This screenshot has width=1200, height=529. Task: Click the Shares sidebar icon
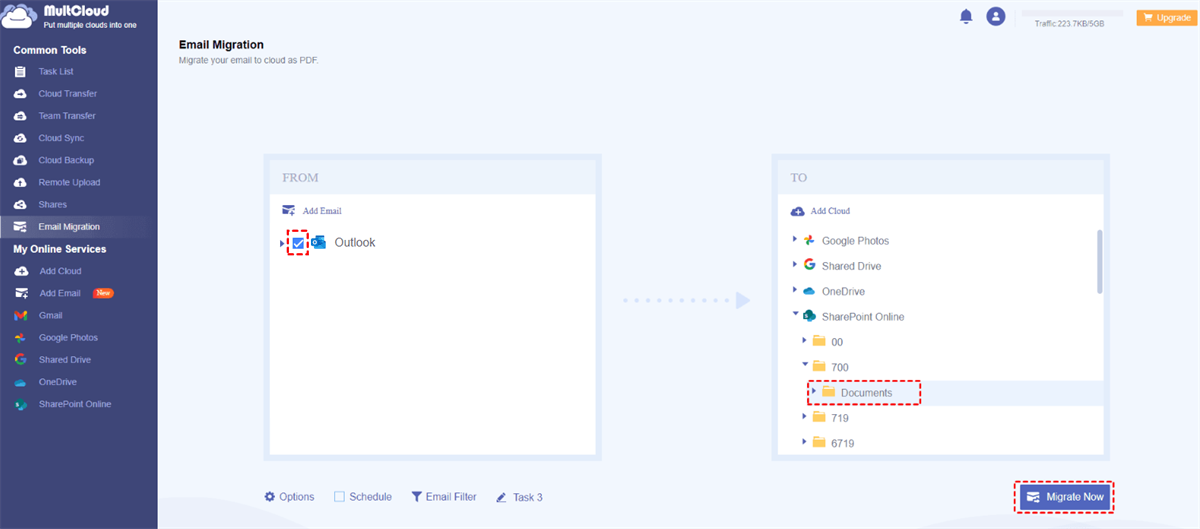click(x=20, y=204)
